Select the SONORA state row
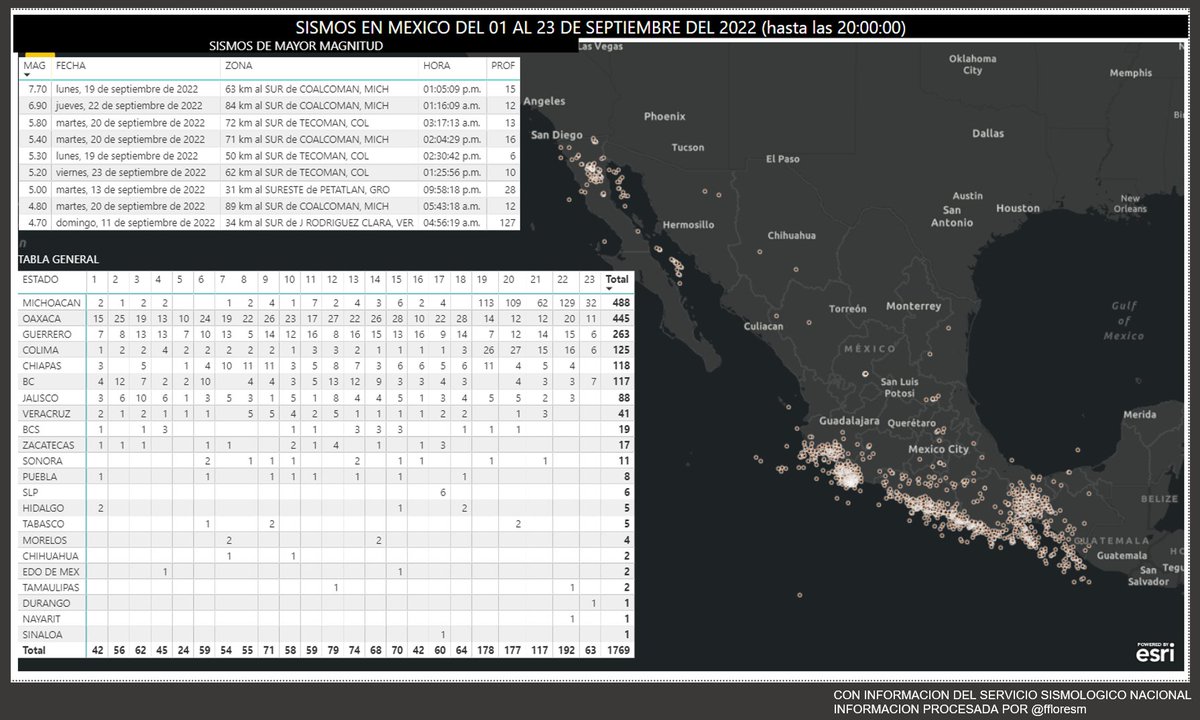The width and height of the screenshot is (1200, 720). pyautogui.click(x=326, y=461)
